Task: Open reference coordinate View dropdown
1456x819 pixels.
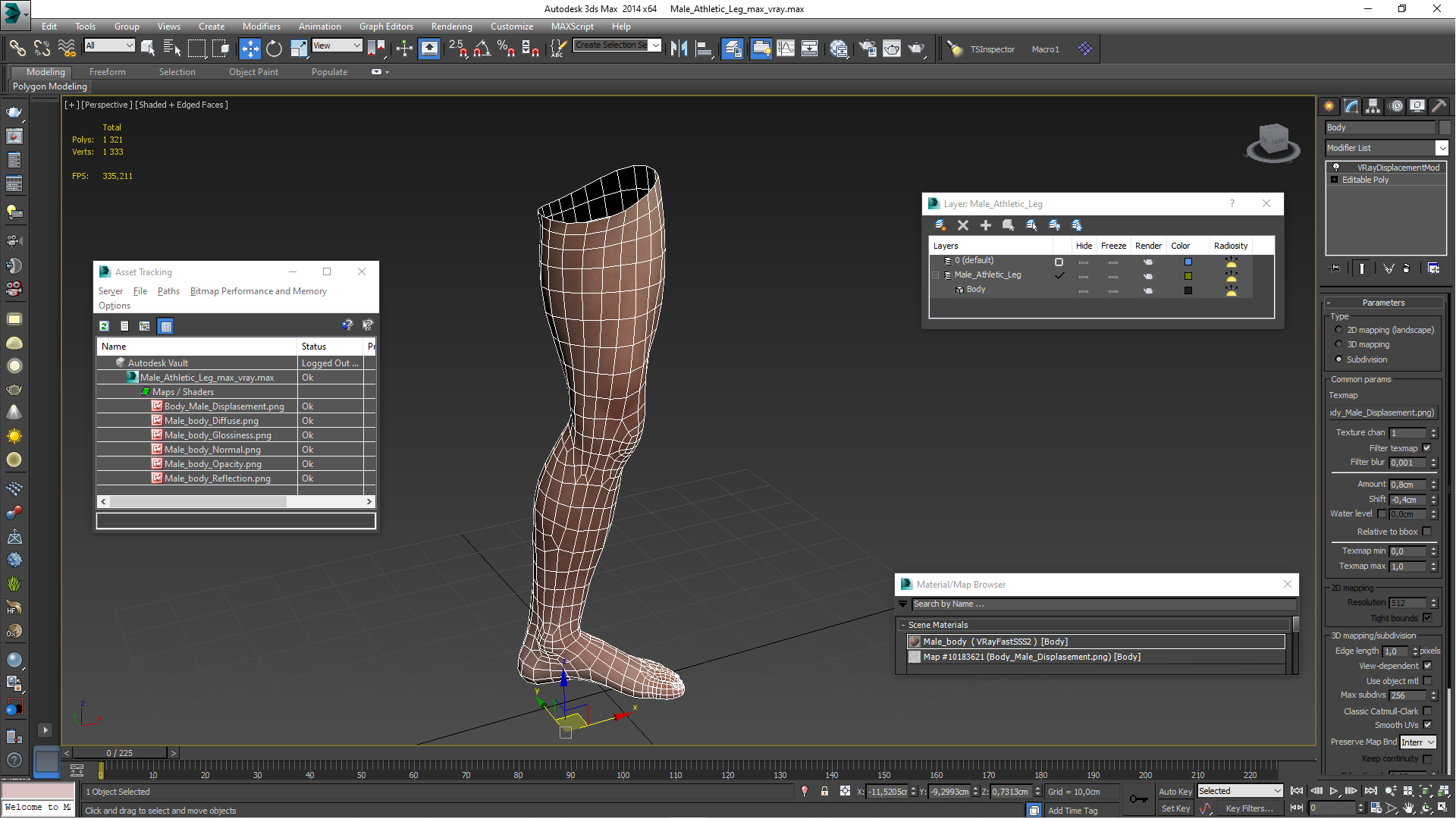Action: 337,45
